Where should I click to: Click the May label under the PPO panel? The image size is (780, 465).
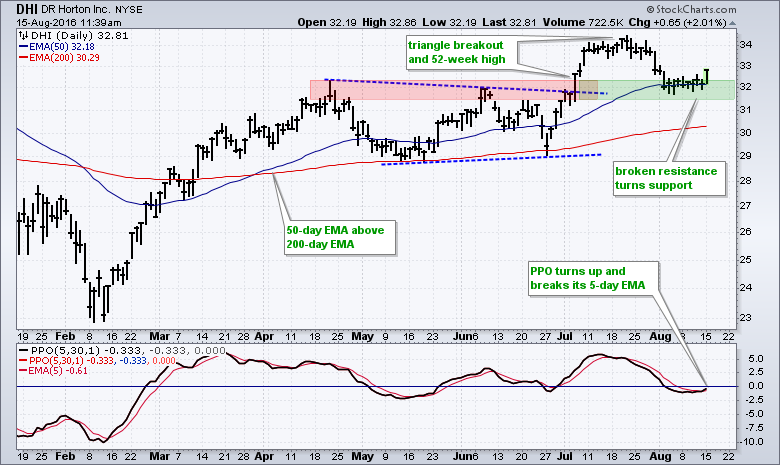pos(363,456)
